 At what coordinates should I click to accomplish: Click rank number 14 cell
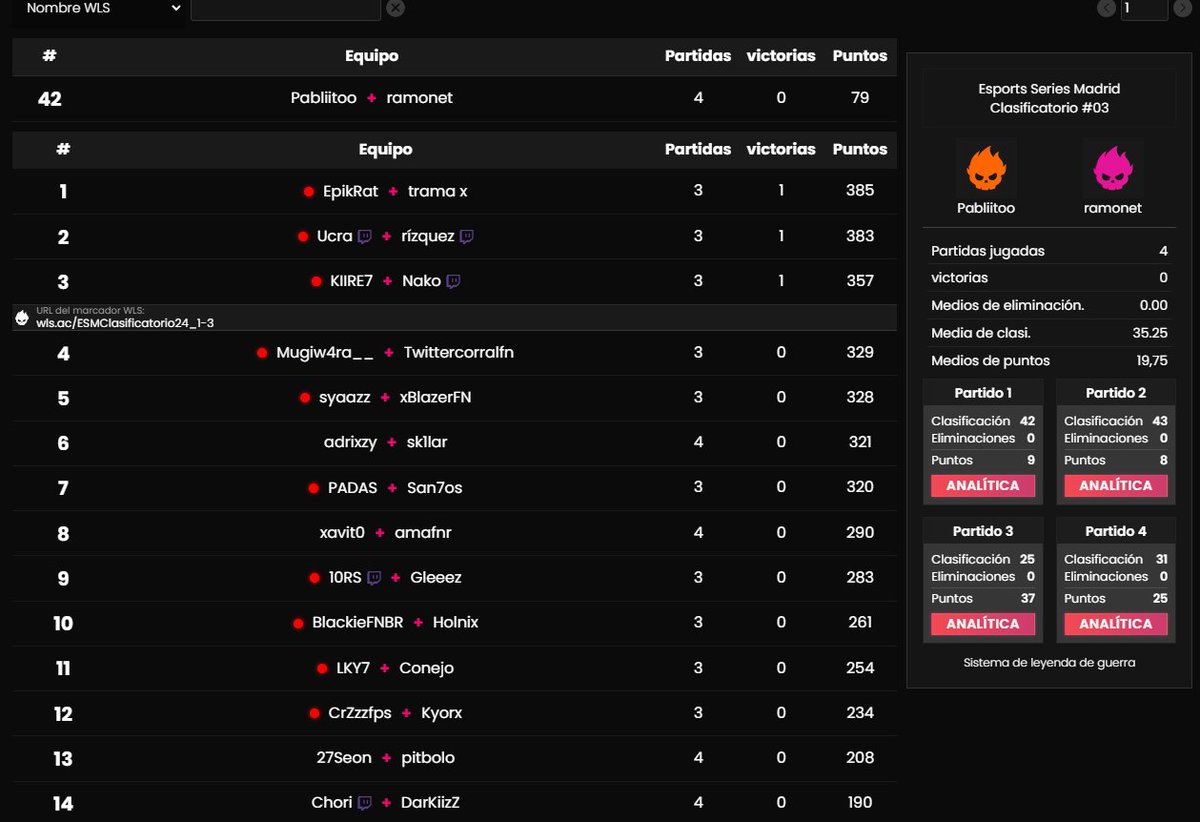point(63,803)
